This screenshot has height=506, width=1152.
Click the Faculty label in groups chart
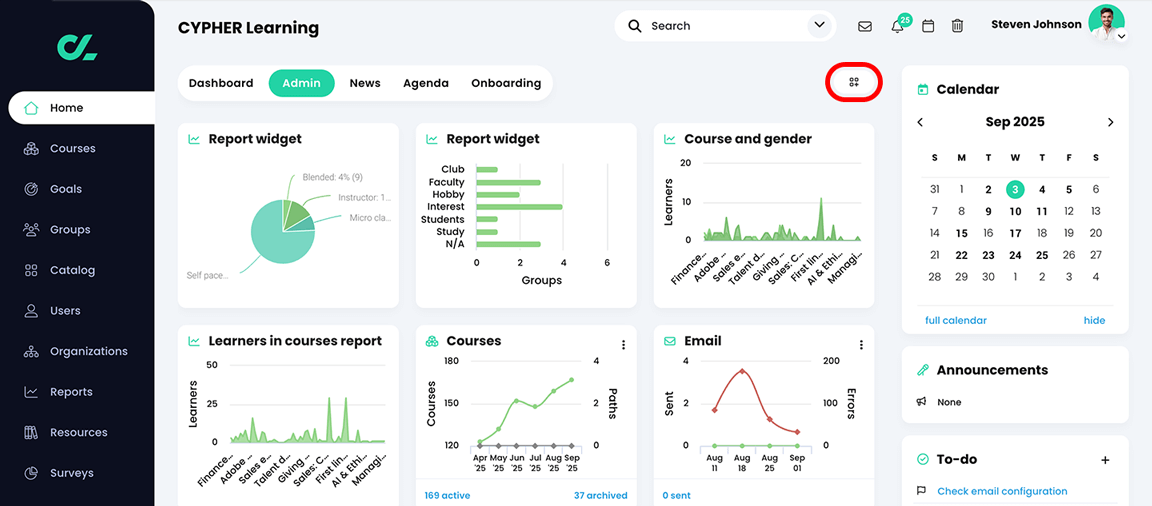click(x=447, y=182)
